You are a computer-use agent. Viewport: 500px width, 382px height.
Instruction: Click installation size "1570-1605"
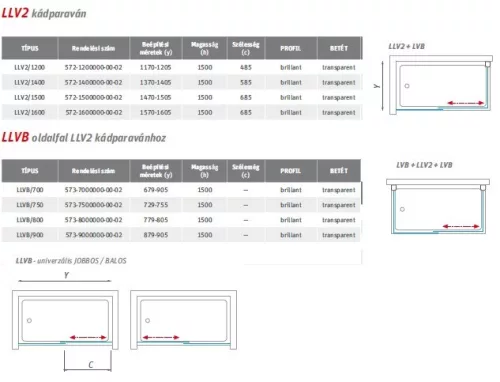click(x=155, y=112)
